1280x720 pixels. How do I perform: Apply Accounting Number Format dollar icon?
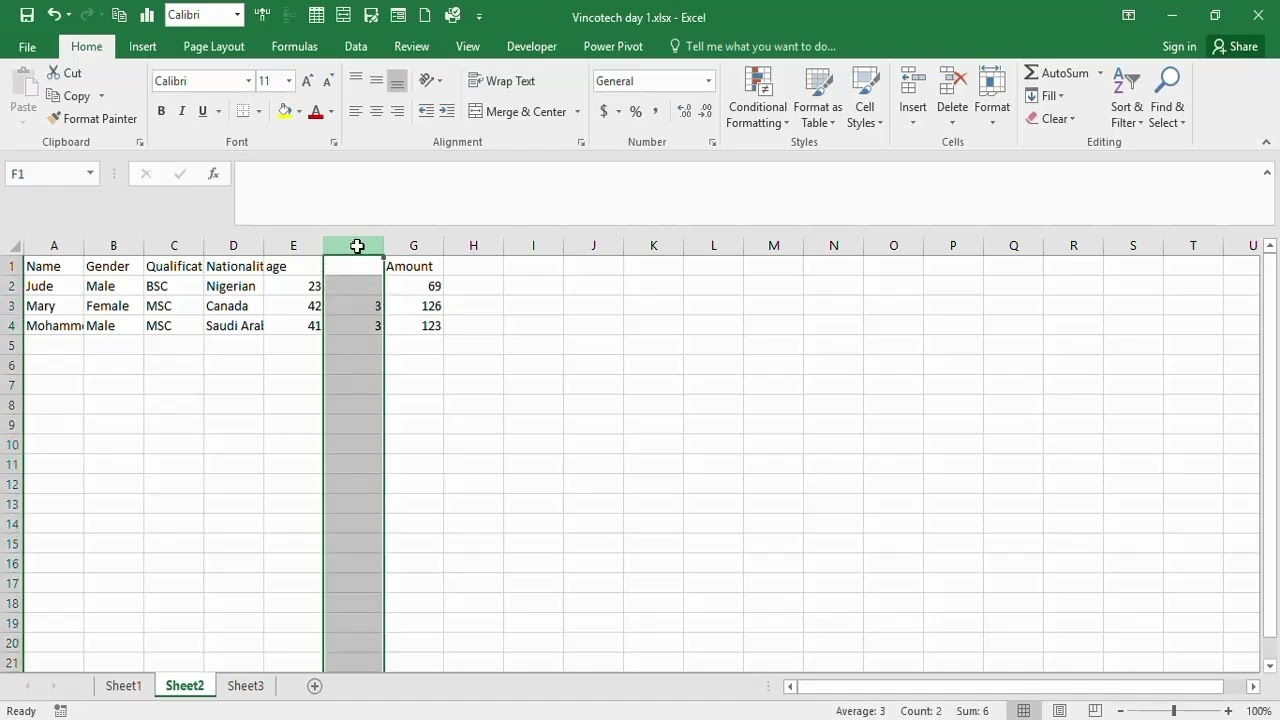[x=604, y=111]
